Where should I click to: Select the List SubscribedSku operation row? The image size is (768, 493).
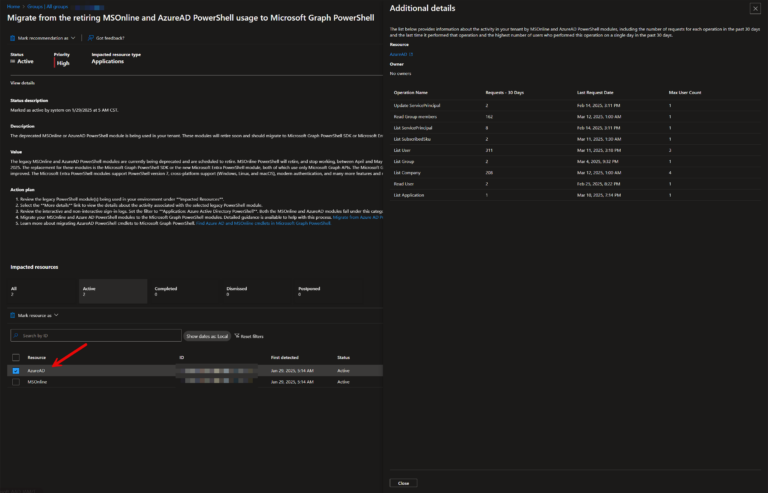[x=575, y=140]
